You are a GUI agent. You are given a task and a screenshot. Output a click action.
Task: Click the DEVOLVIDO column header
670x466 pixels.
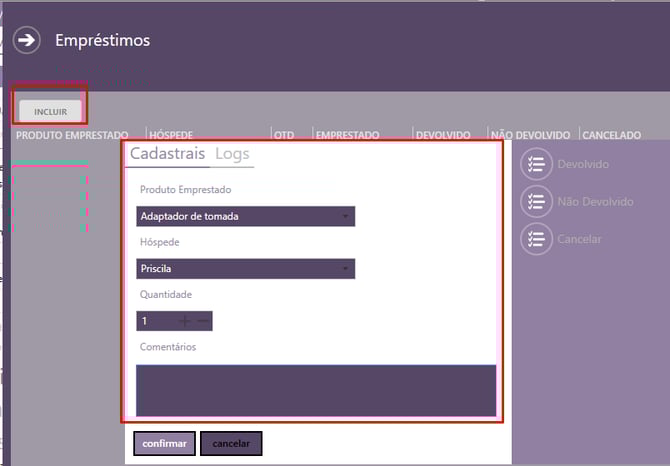pyautogui.click(x=444, y=134)
